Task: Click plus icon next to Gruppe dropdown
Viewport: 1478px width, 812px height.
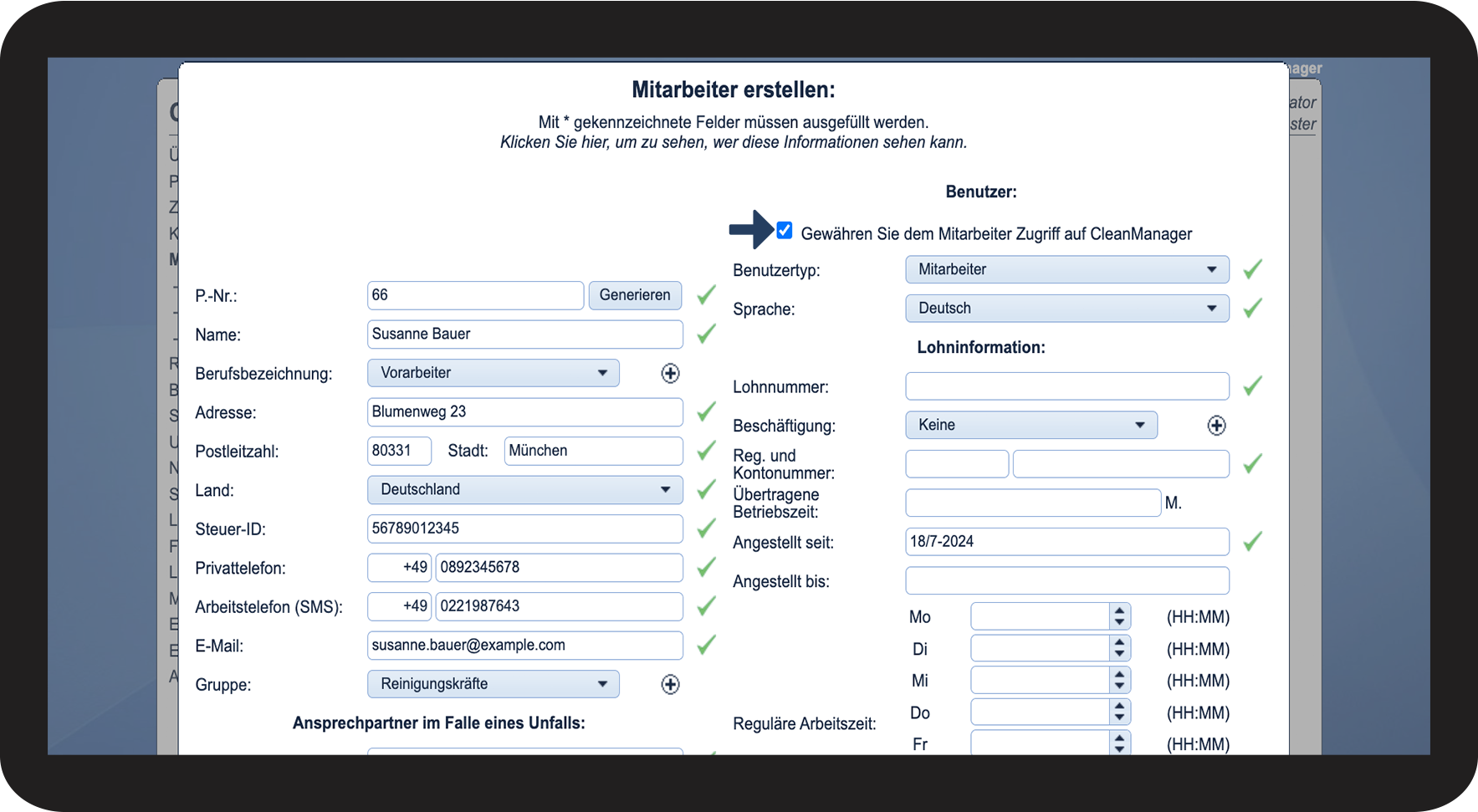Action: pos(670,685)
